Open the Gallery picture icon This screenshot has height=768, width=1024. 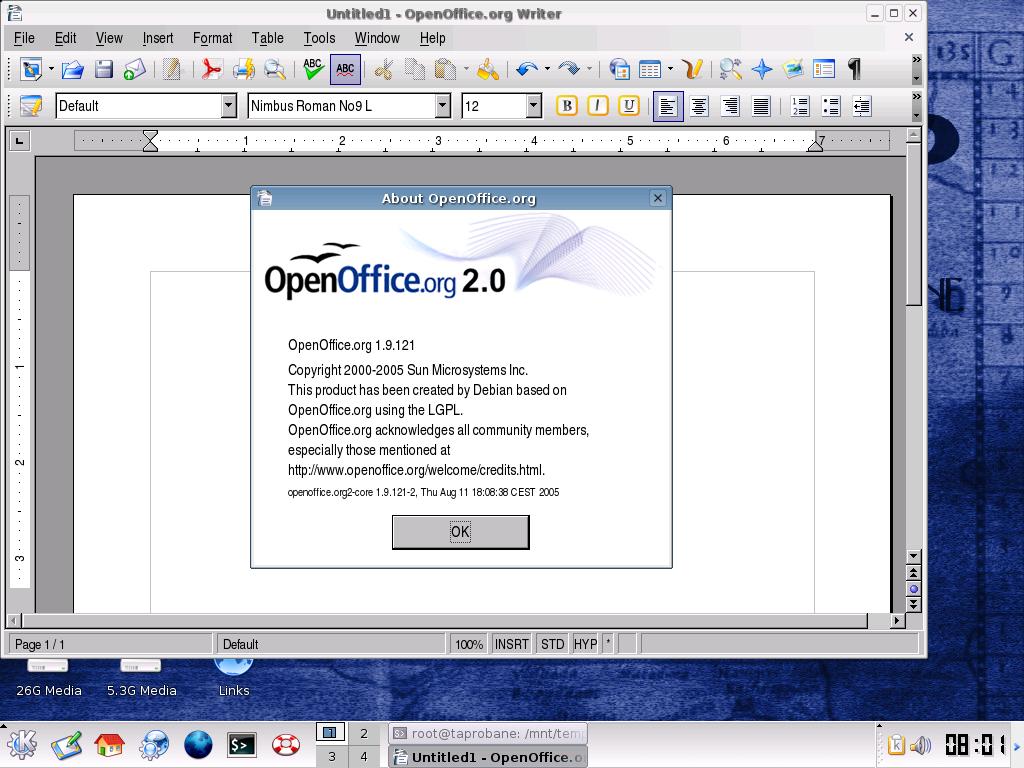pyautogui.click(x=793, y=69)
